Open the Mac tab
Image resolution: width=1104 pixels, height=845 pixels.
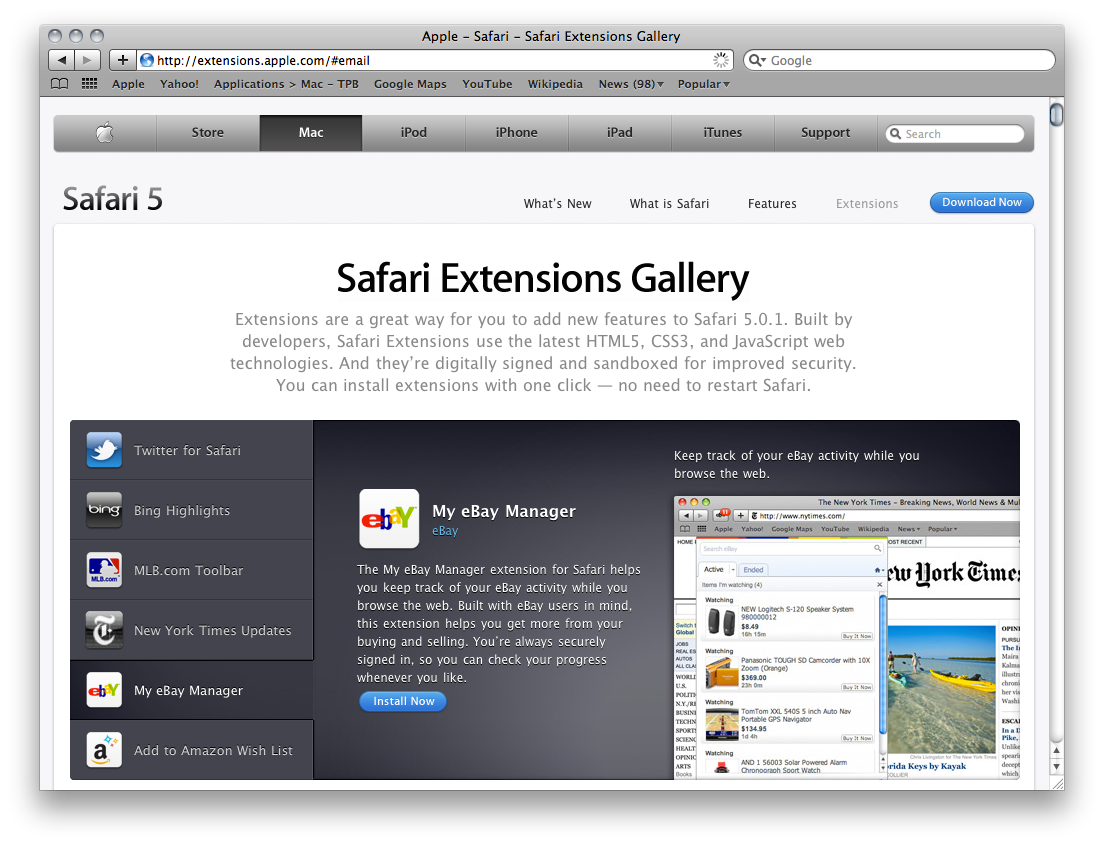pyautogui.click(x=310, y=132)
